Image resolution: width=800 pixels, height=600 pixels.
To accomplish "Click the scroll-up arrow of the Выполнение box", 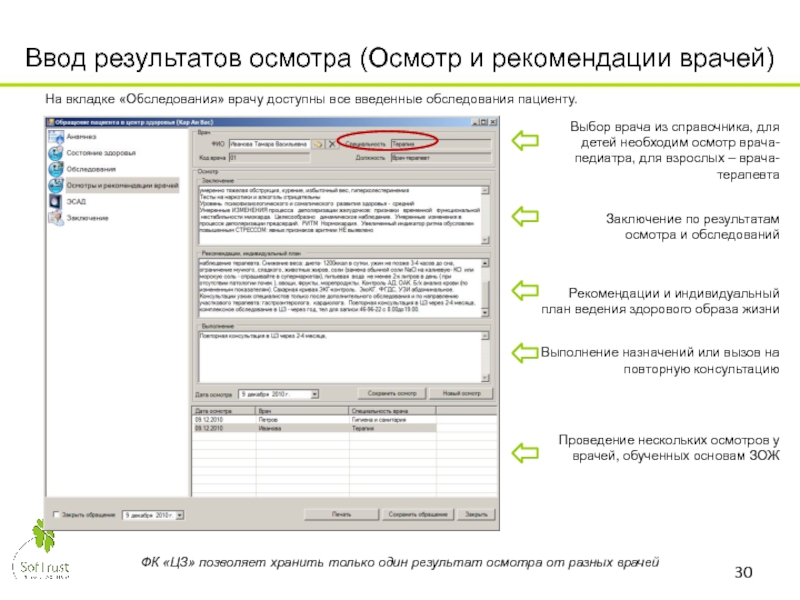I will coord(485,336).
